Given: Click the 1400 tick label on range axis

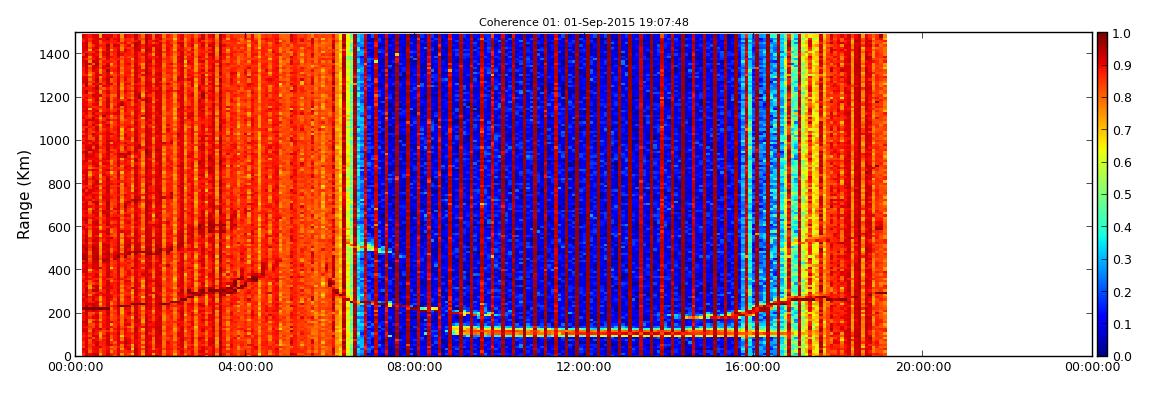Looking at the screenshot, I should click(x=56, y=54).
